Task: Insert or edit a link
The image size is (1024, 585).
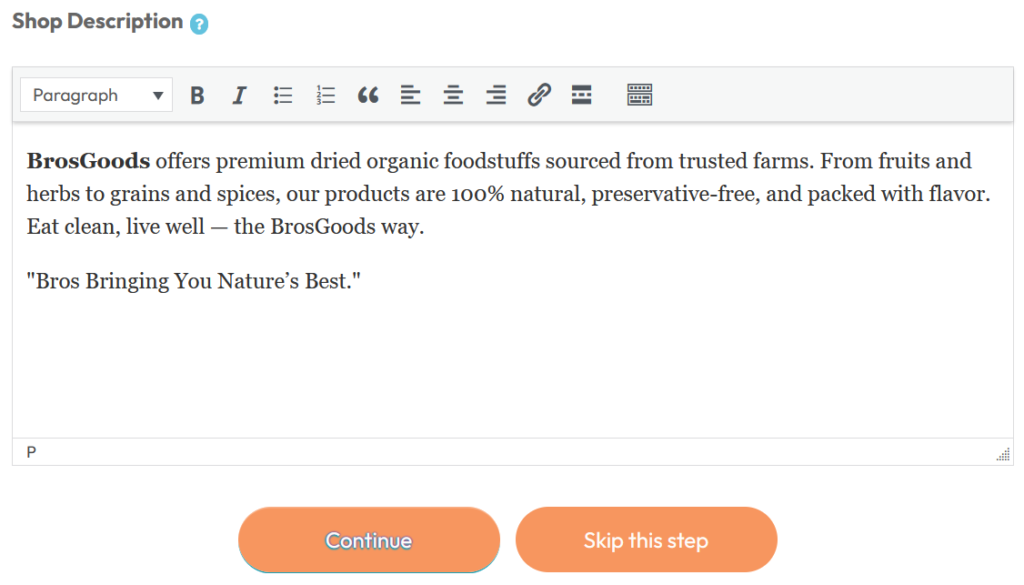Action: click(x=539, y=96)
